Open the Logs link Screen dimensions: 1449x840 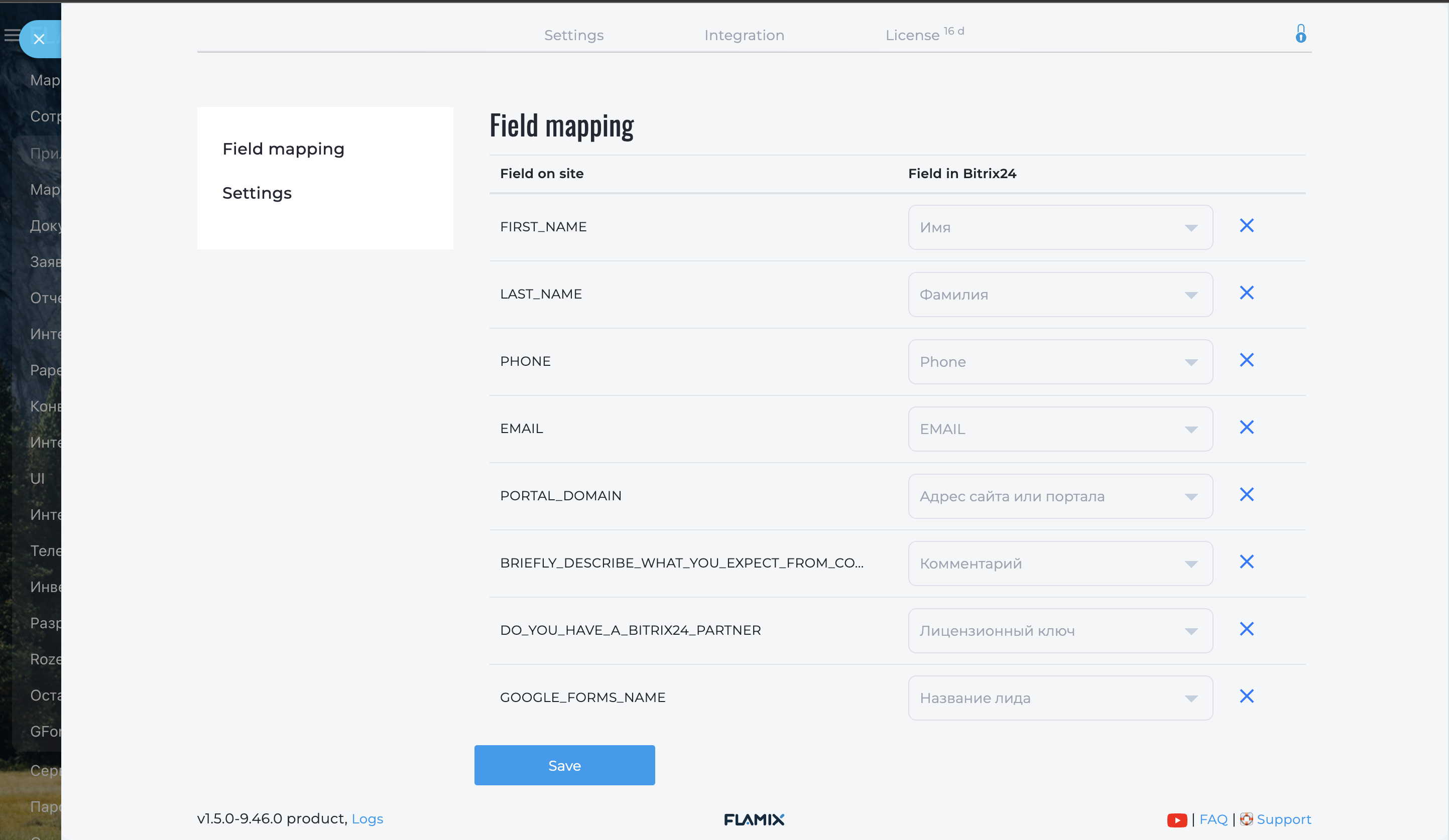pos(367,819)
